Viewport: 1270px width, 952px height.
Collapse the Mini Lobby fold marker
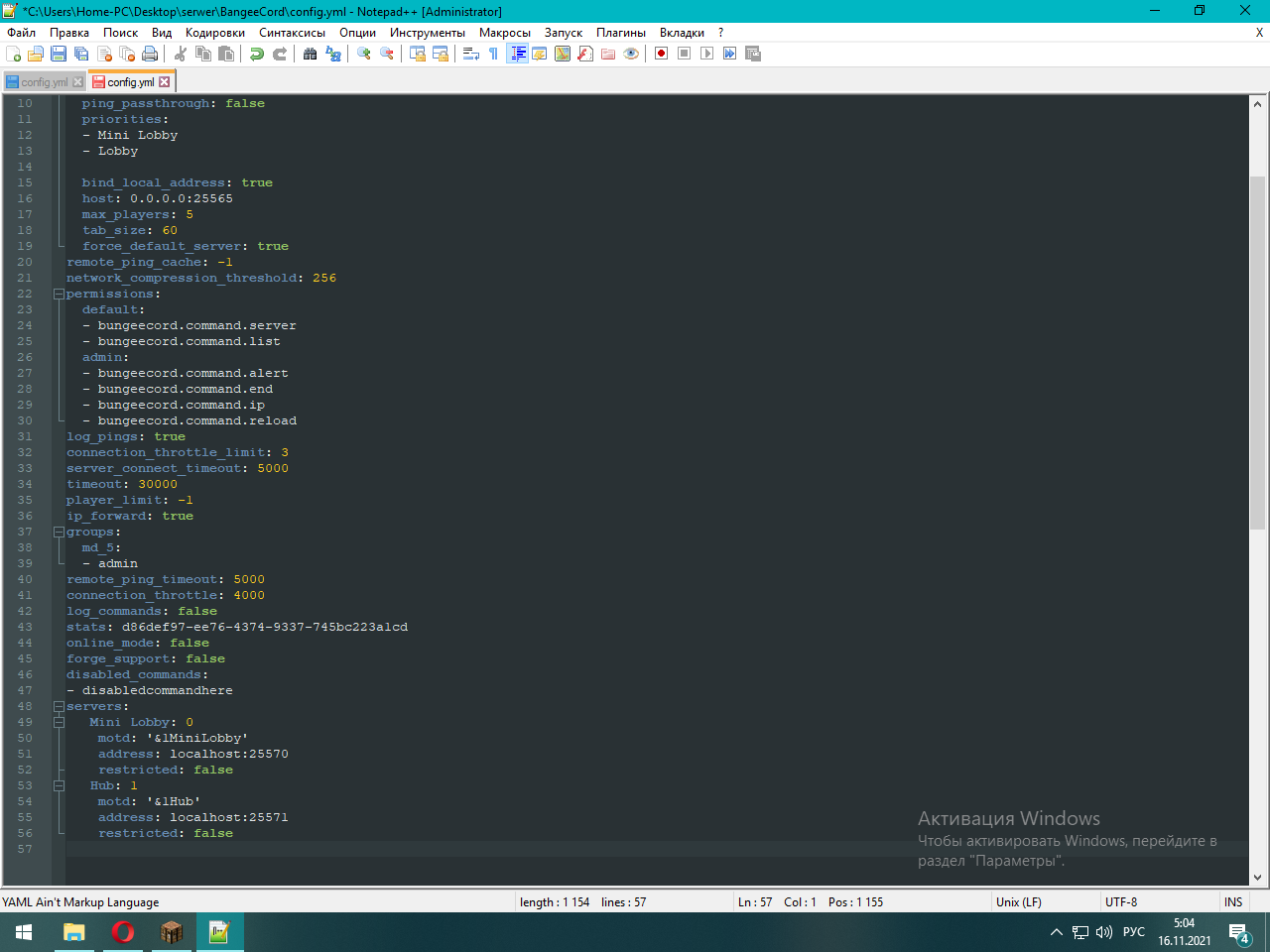(x=59, y=722)
